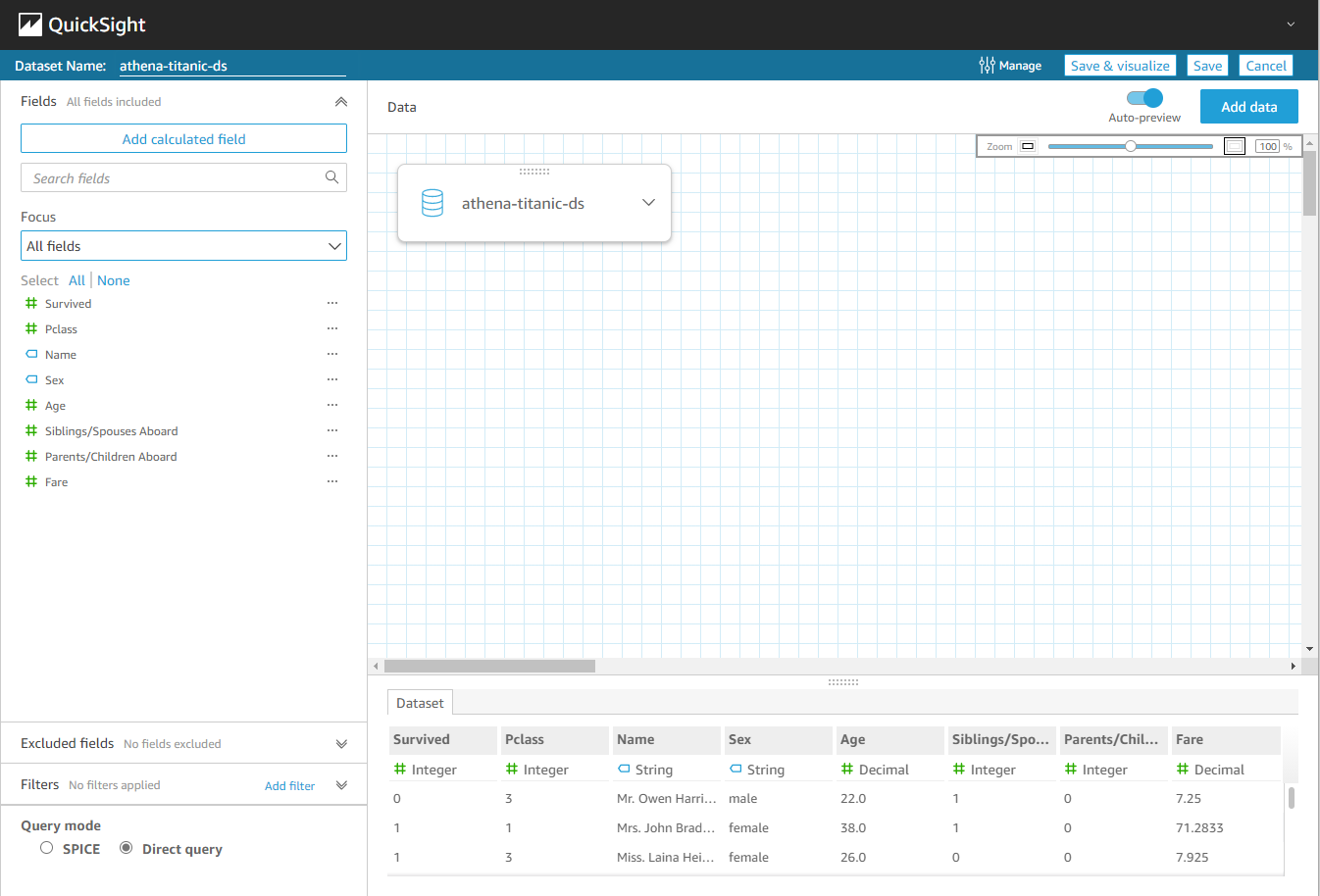The width and height of the screenshot is (1320, 896).
Task: Click the Age value 38.0
Action: [853, 827]
